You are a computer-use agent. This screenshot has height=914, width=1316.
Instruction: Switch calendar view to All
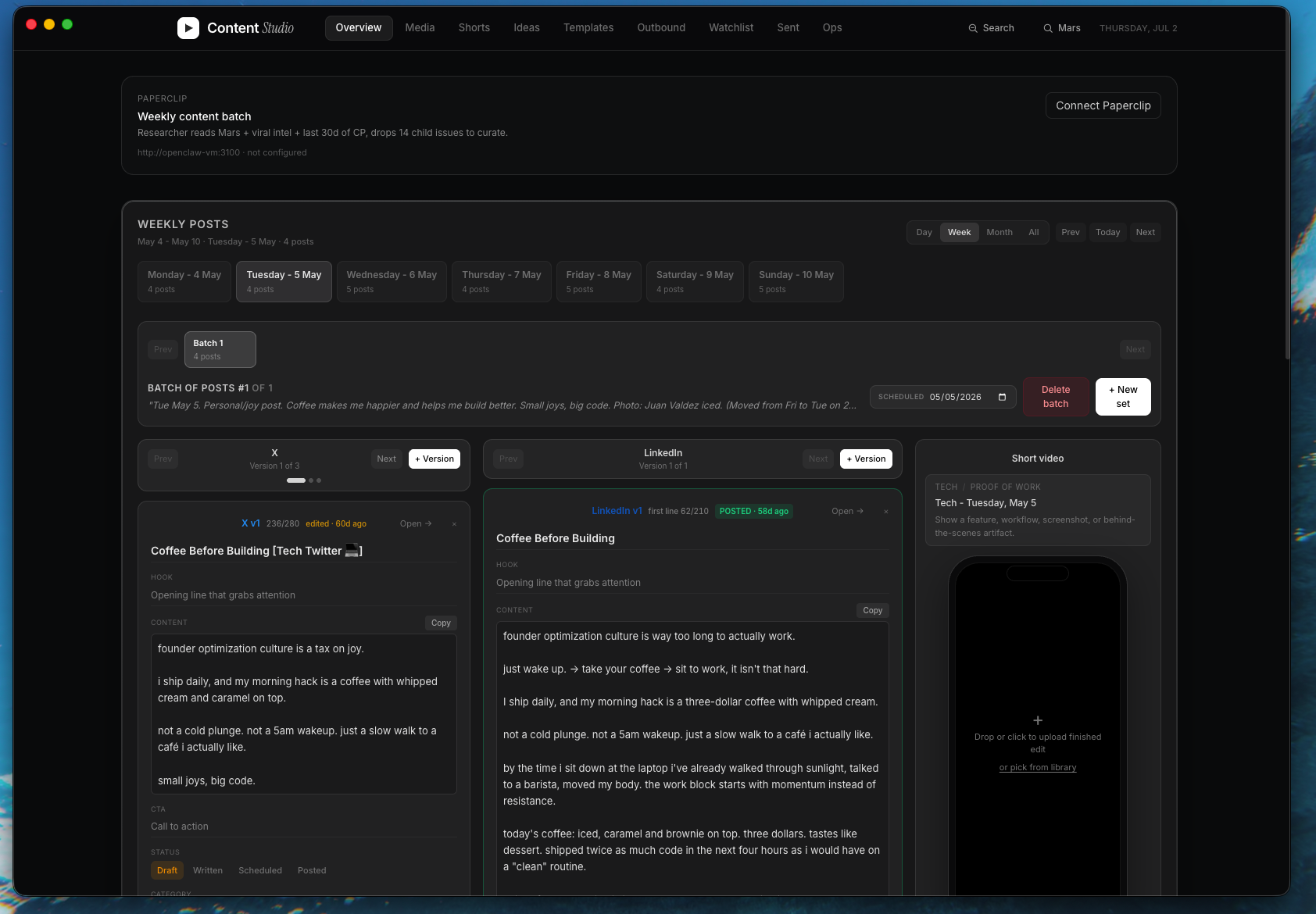click(1034, 232)
